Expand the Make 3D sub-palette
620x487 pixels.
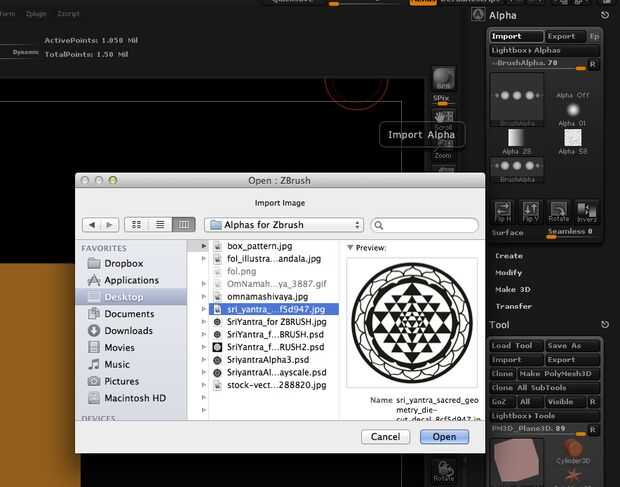513,290
